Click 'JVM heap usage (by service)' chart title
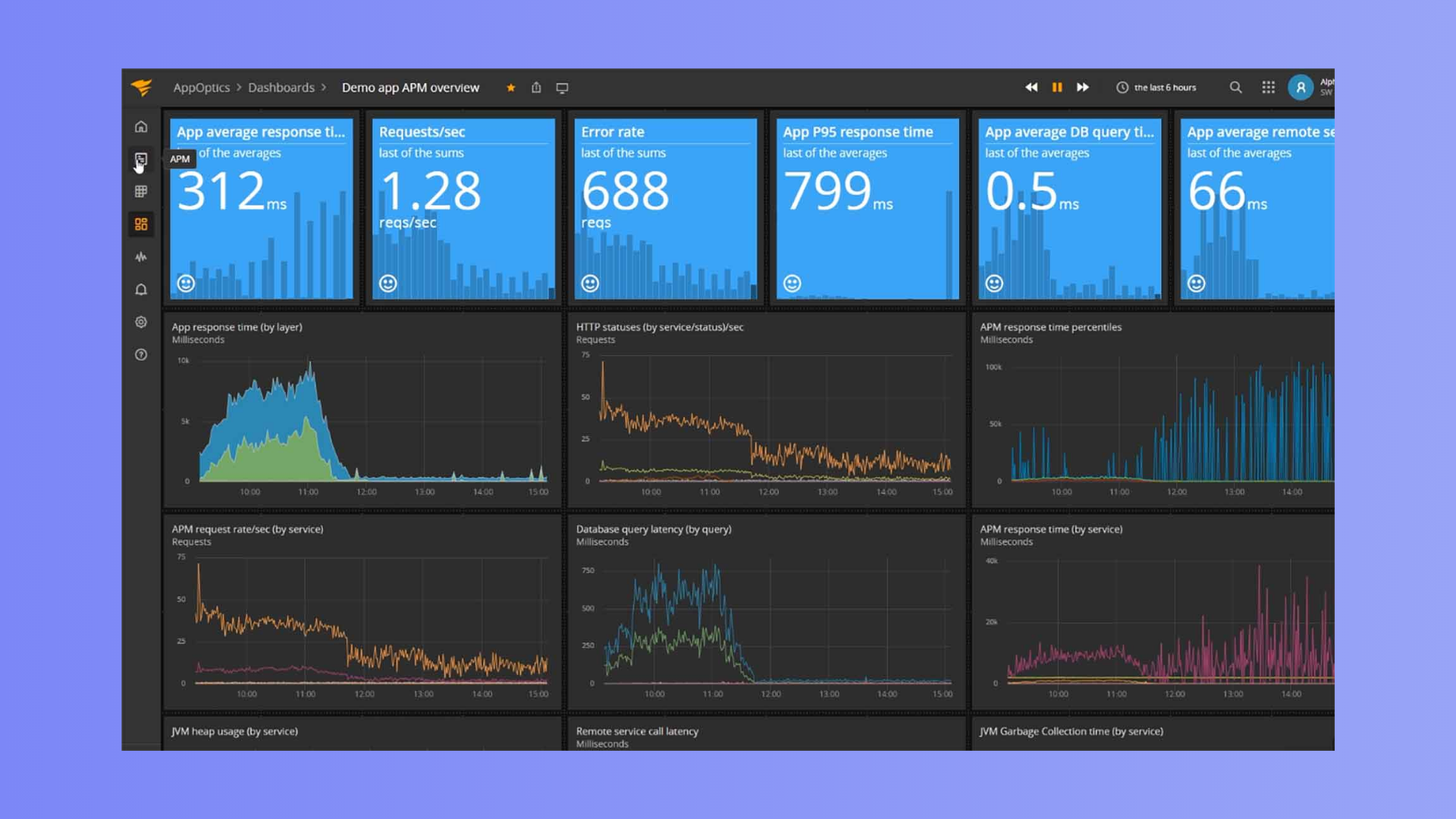The width and height of the screenshot is (1456, 819). pyautogui.click(x=234, y=731)
